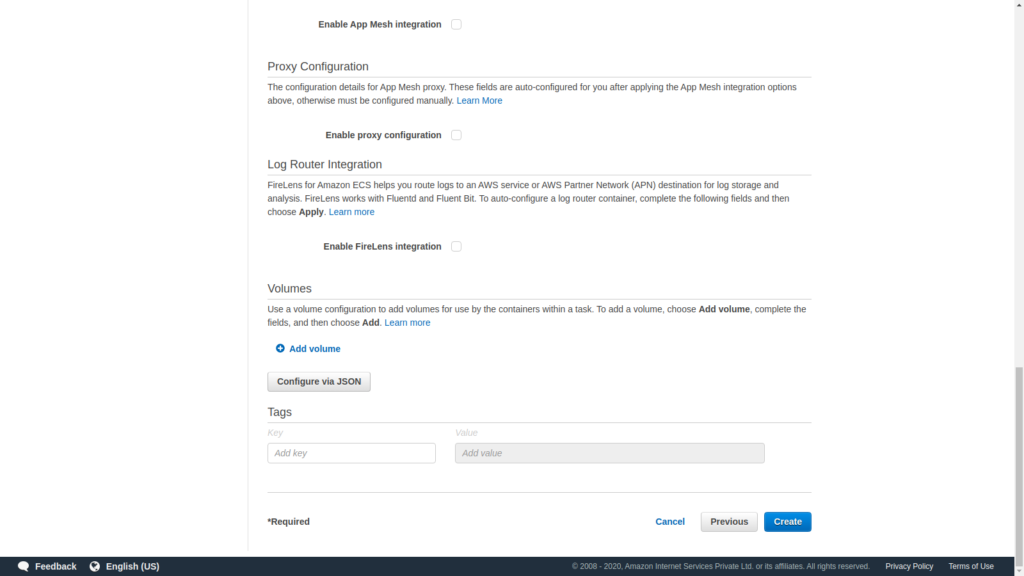Screen dimensions: 1024x576
Task: Open the Privacy Policy footer link
Action: click(909, 566)
